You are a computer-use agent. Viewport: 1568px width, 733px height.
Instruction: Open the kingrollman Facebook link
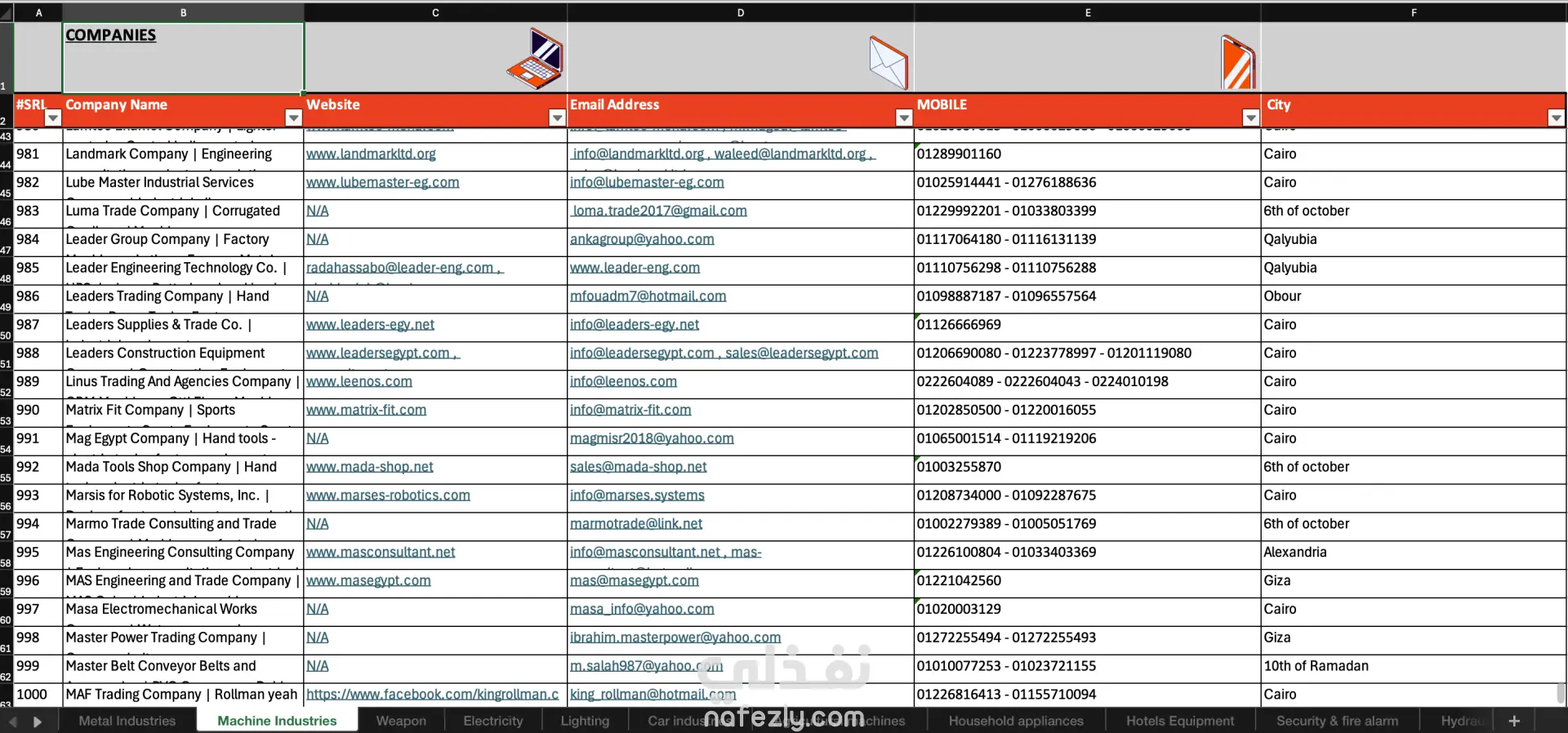(x=433, y=695)
